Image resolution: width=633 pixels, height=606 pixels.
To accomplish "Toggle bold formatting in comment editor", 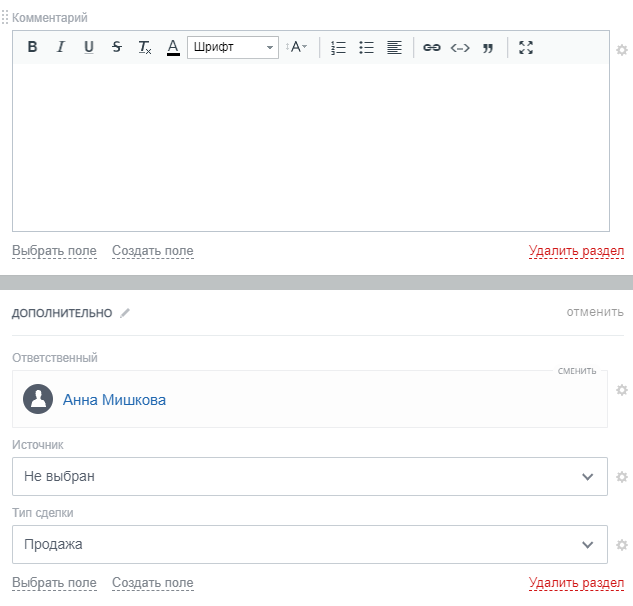I will 32,47.
